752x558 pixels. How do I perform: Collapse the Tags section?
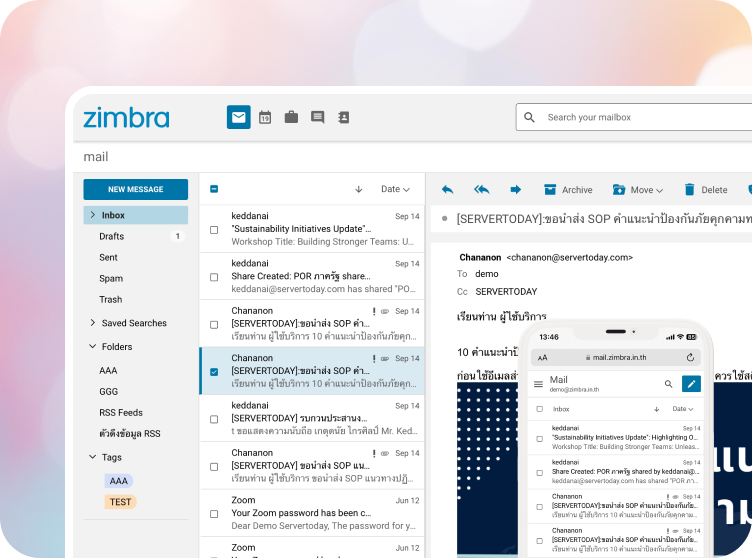[93, 457]
